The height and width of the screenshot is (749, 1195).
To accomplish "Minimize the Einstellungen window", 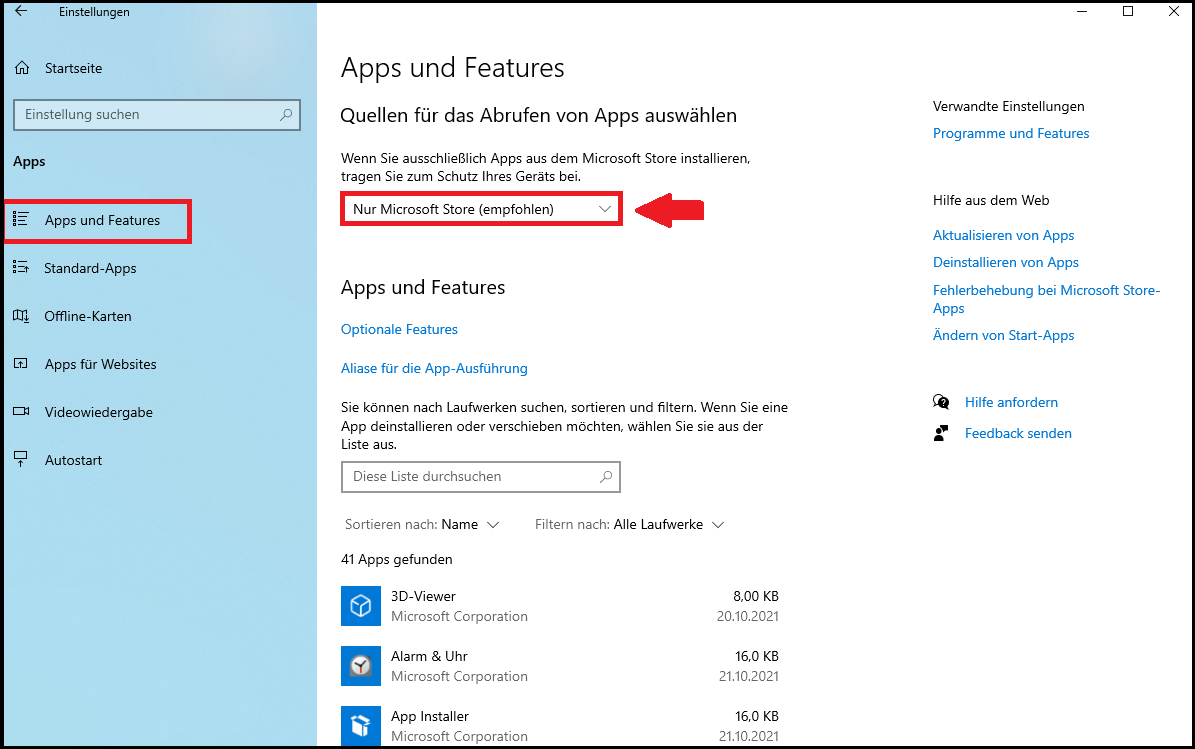I will tap(1082, 11).
